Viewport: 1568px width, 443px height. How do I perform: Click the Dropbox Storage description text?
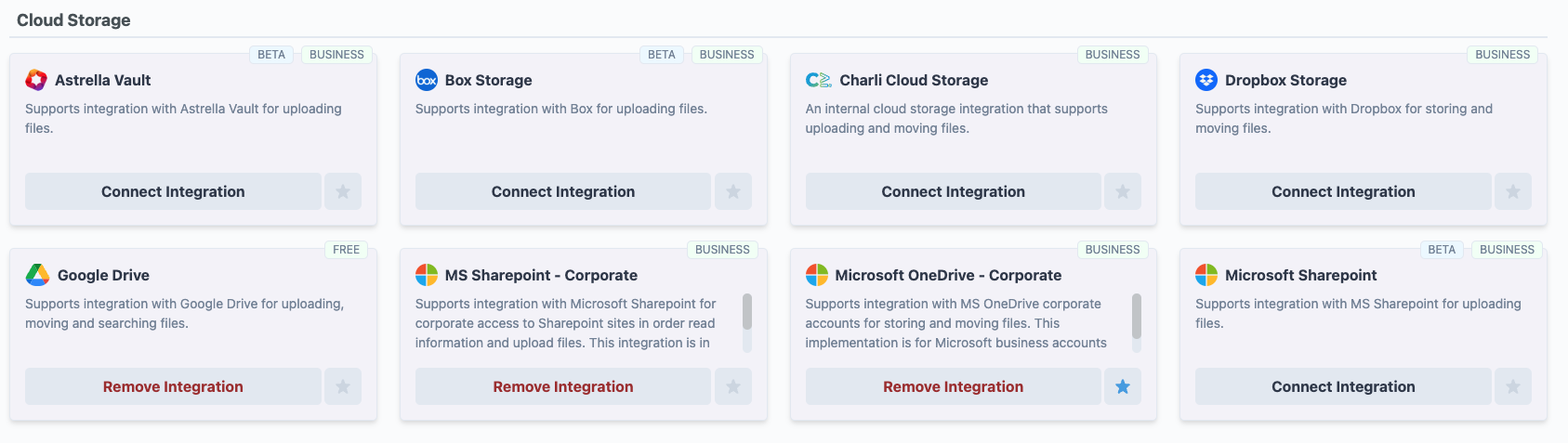coord(1344,118)
